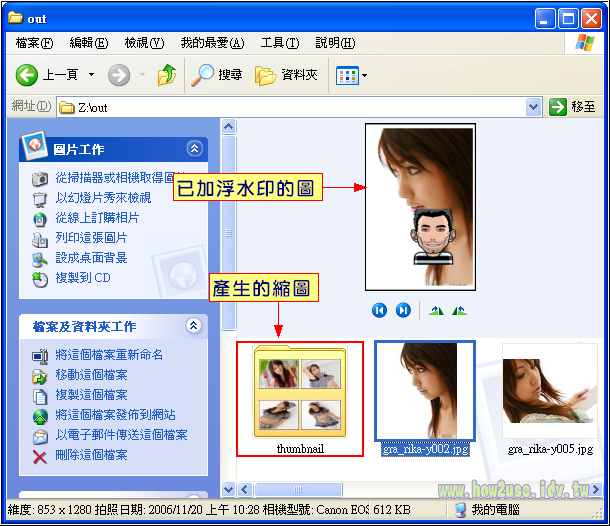Open the 我的最愛(A) menu
The width and height of the screenshot is (610, 526).
pos(212,43)
